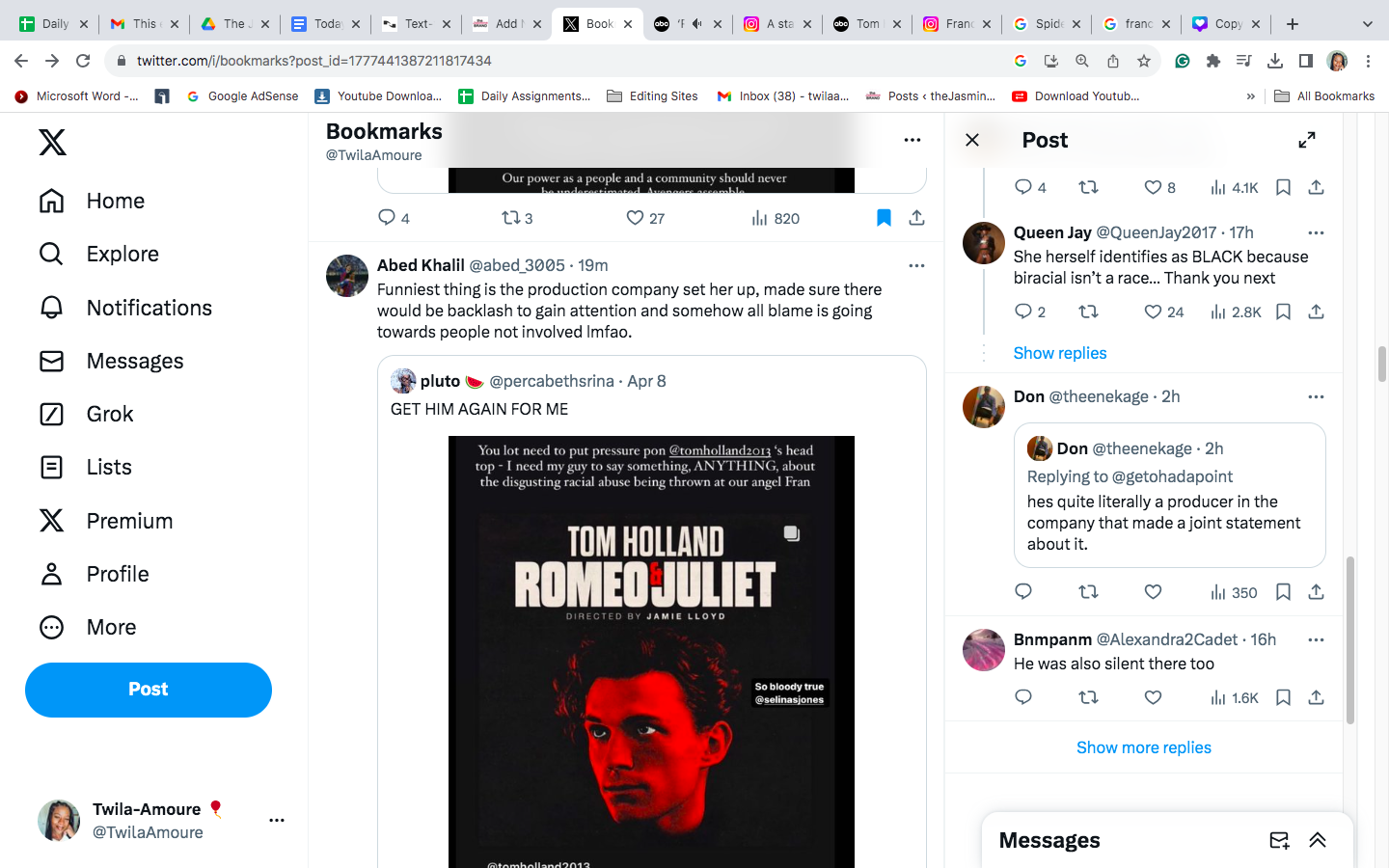Open more options on Queen Jay's reply
Screen dimensions: 1389x868
point(1316,232)
